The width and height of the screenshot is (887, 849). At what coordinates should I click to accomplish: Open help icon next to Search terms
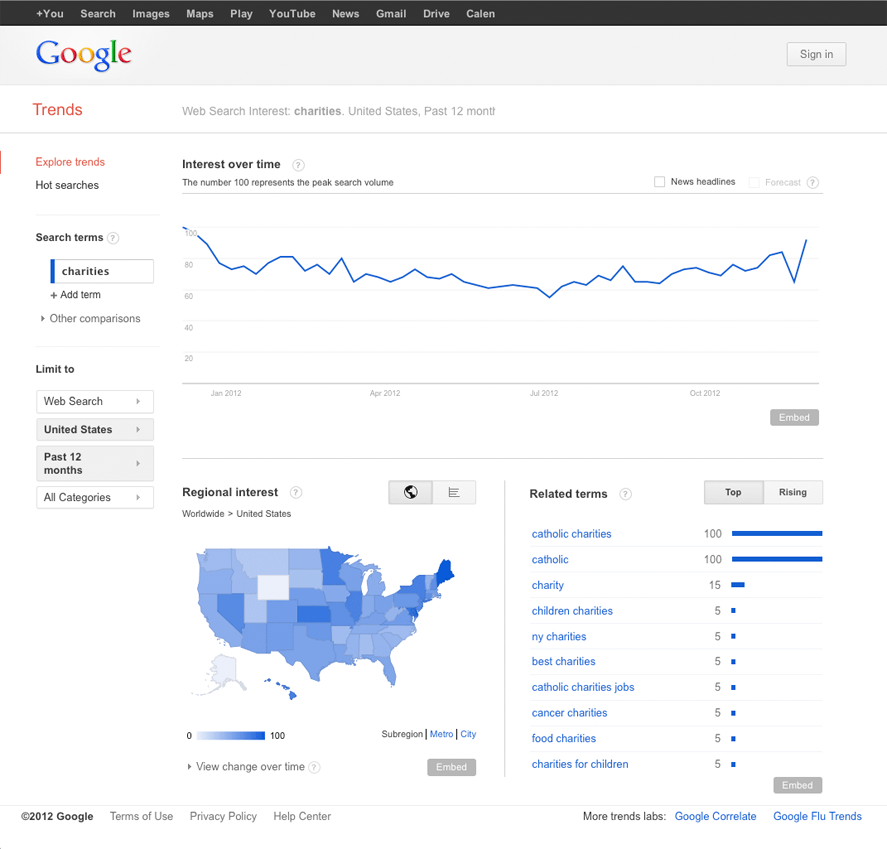[x=113, y=238]
